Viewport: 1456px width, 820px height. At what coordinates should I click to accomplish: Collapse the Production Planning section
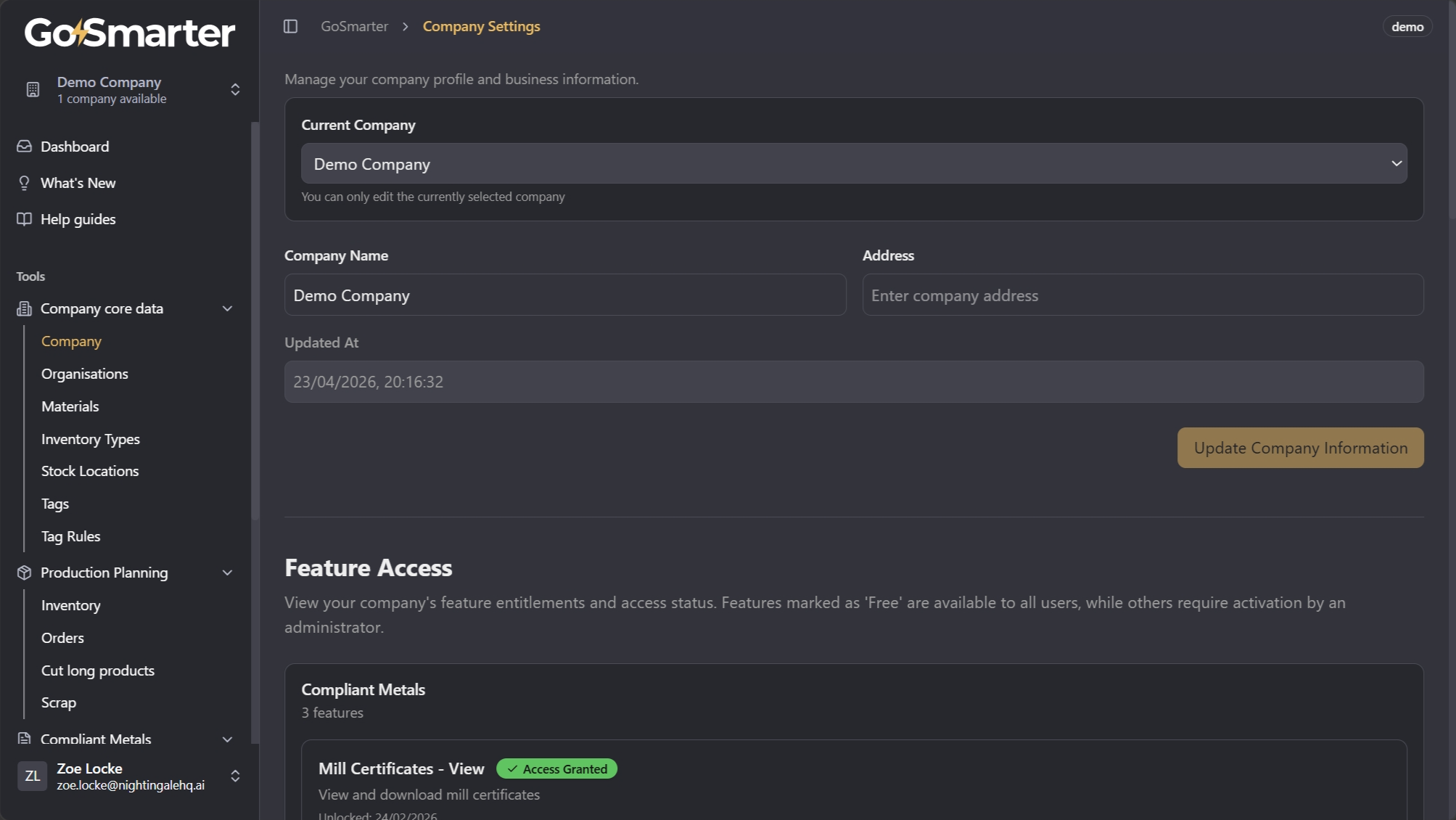pos(227,573)
